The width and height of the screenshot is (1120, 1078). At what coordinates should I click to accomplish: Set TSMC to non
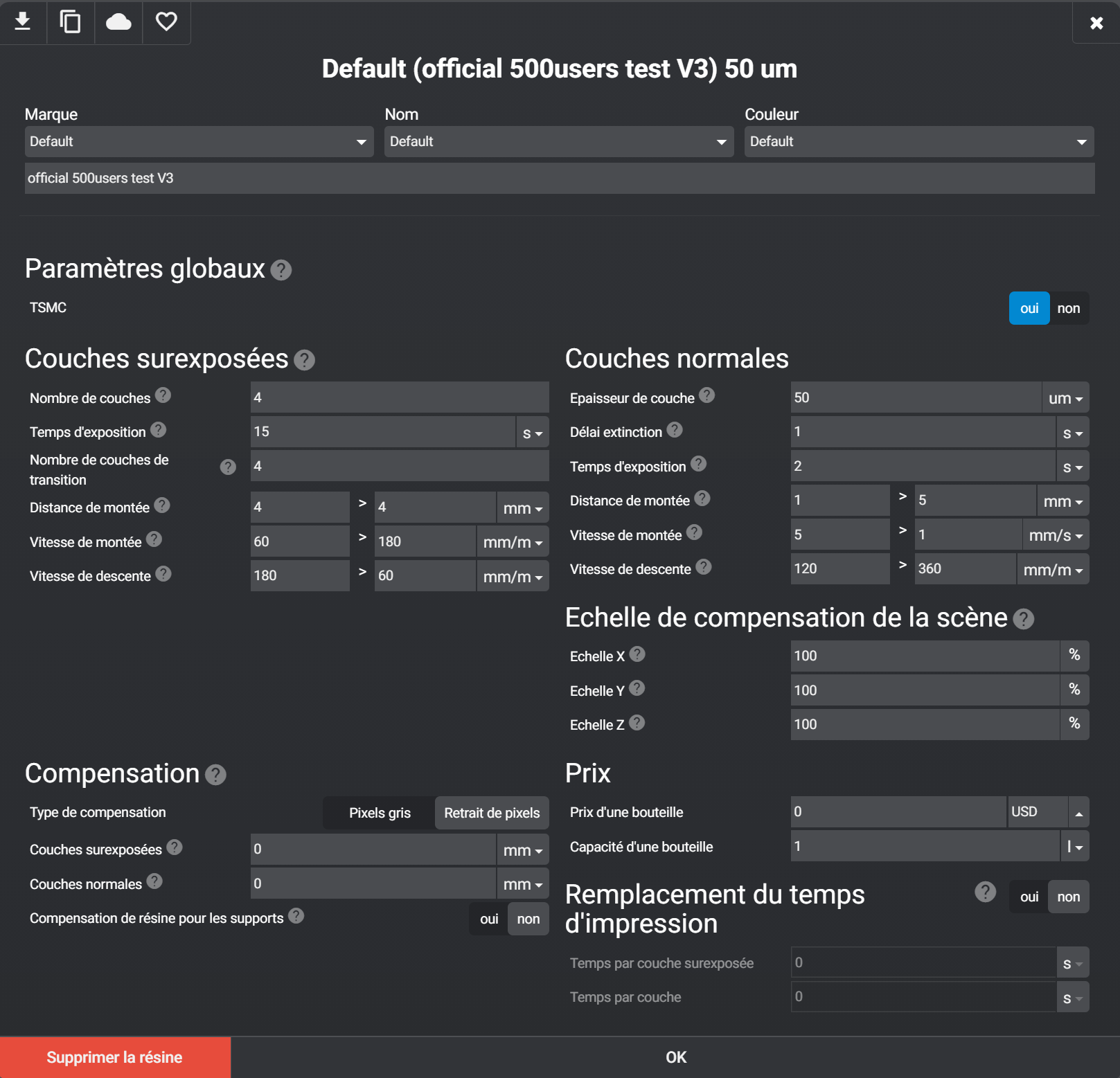coord(1069,308)
